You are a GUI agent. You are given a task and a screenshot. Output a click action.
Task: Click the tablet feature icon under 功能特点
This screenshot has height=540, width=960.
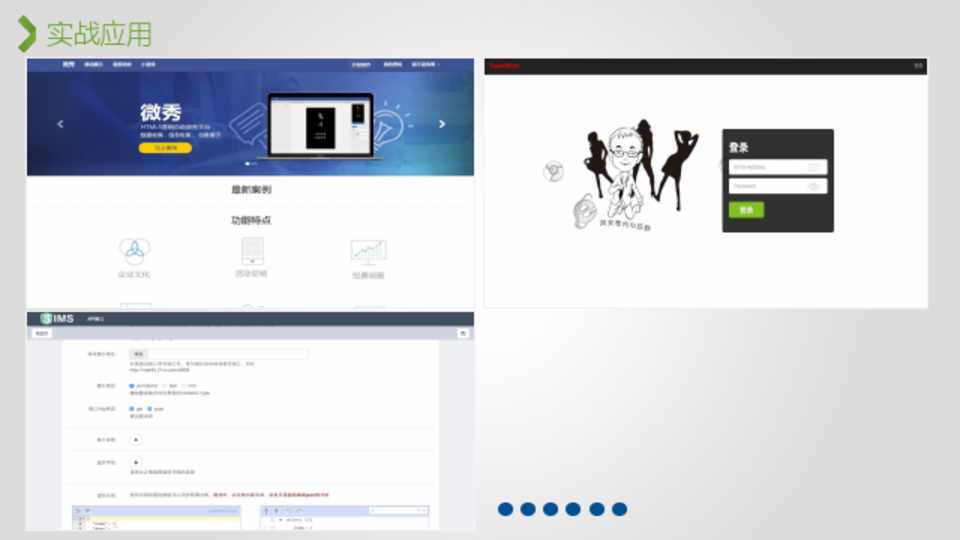(x=252, y=250)
